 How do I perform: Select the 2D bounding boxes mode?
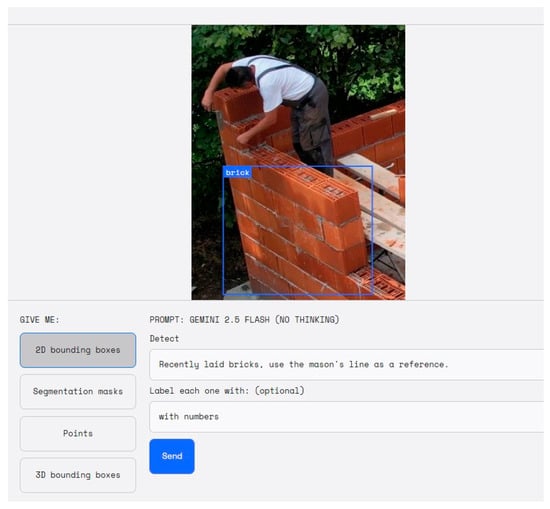coord(78,350)
